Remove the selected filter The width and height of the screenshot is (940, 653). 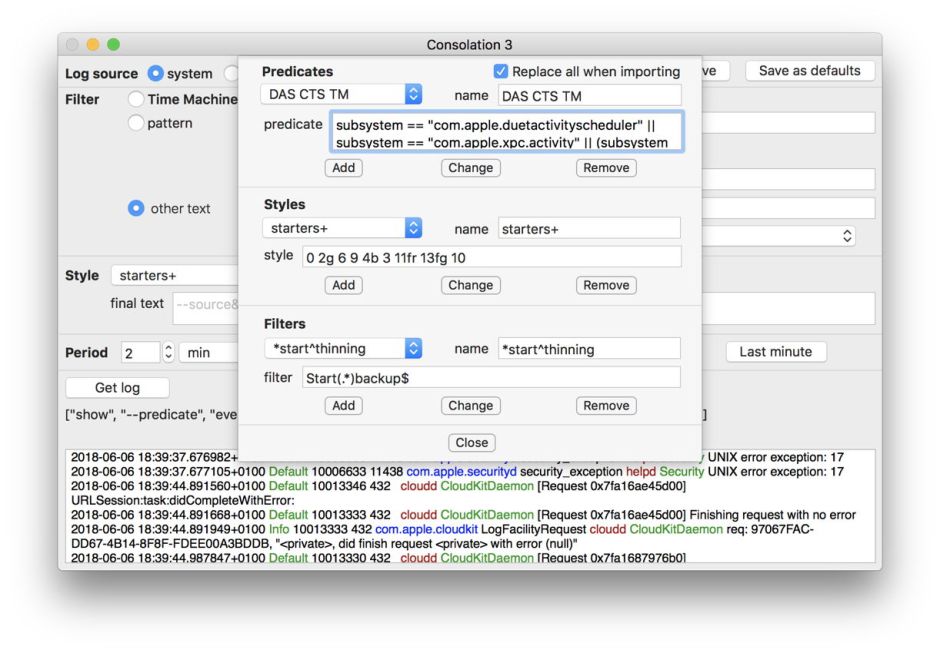[x=606, y=406]
